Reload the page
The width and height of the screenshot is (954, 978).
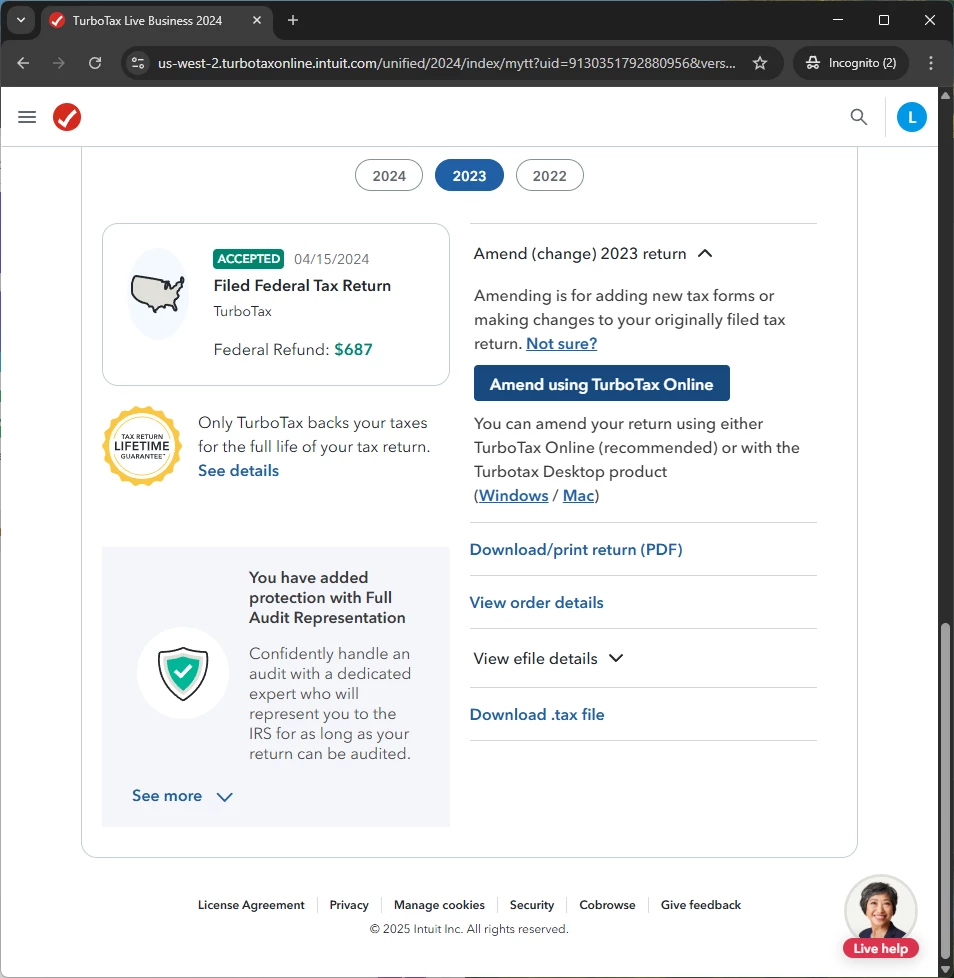pyautogui.click(x=95, y=63)
